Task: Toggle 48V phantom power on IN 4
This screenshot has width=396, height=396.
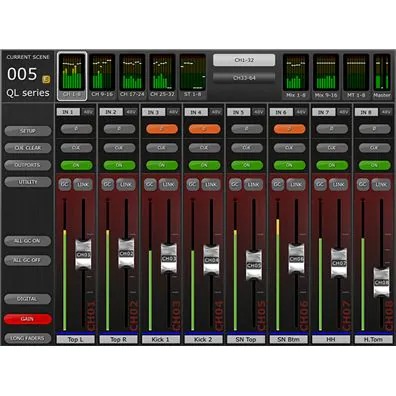Action: 216,112
